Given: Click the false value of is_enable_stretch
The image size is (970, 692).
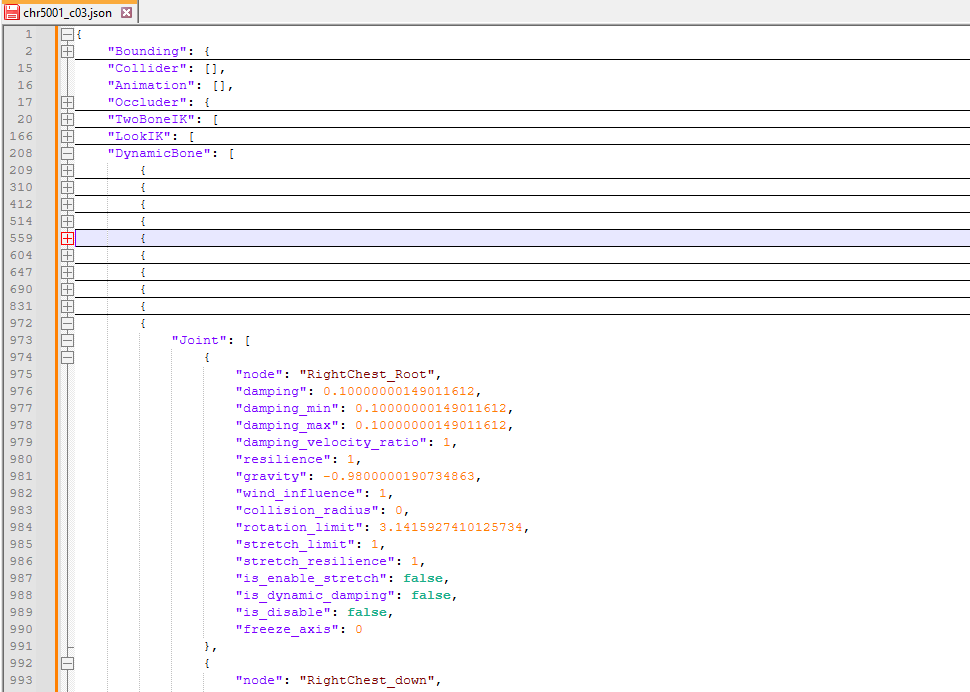Looking at the screenshot, I should point(423,578).
